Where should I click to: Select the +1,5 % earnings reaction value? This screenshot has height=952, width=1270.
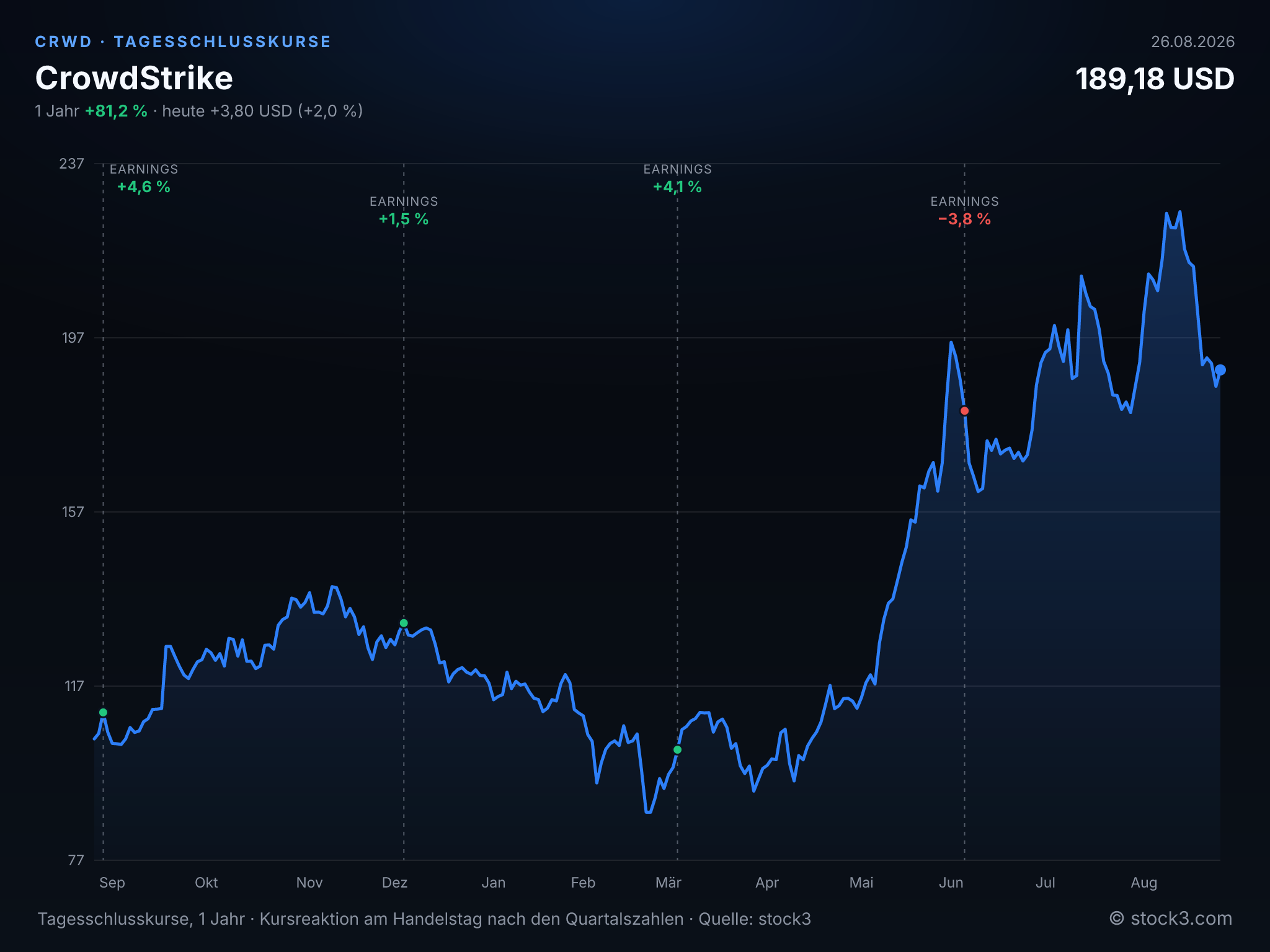click(x=404, y=219)
